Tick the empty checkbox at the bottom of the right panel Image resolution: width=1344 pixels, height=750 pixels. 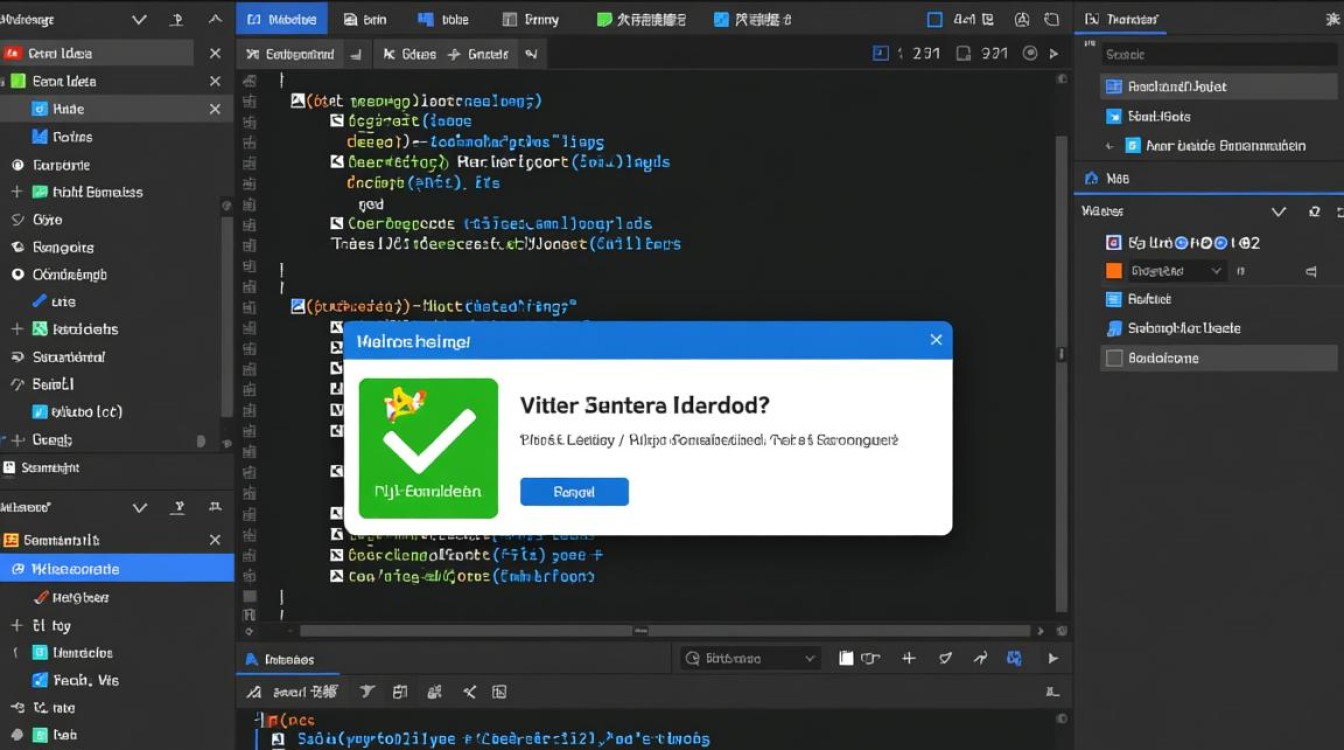point(1113,358)
